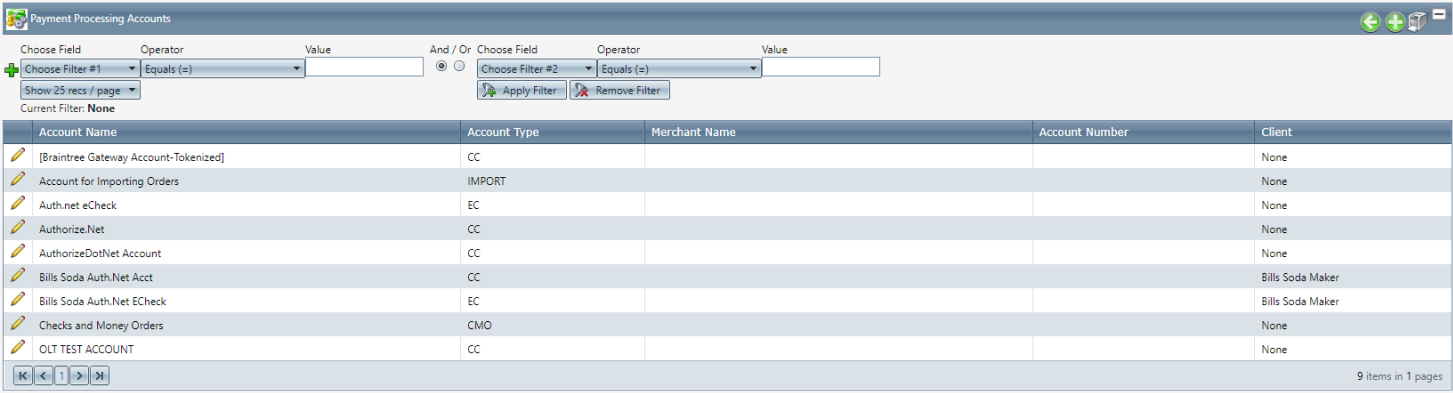Image resolution: width=1453 pixels, height=393 pixels.
Task: Edit the OLT TEST ACCOUNT row
Action: click(x=17, y=348)
